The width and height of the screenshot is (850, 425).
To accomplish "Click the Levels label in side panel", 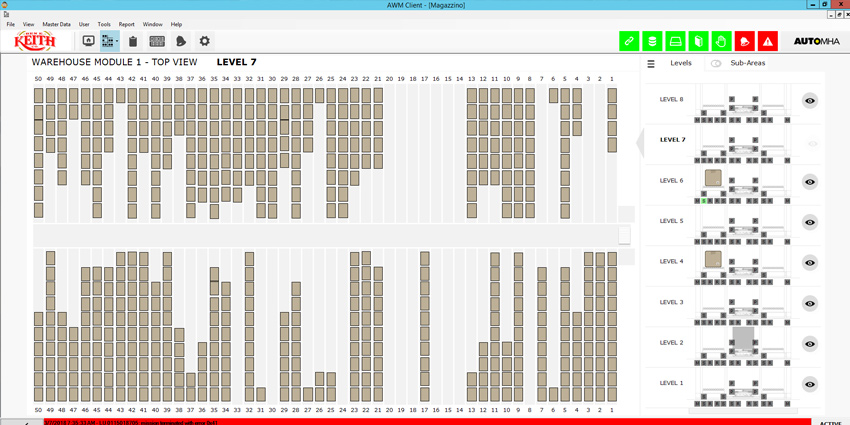I will 681,63.
